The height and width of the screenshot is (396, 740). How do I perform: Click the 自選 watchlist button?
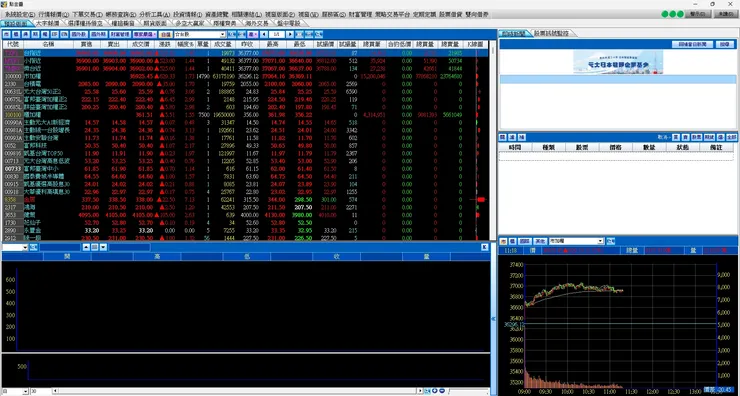(165, 34)
